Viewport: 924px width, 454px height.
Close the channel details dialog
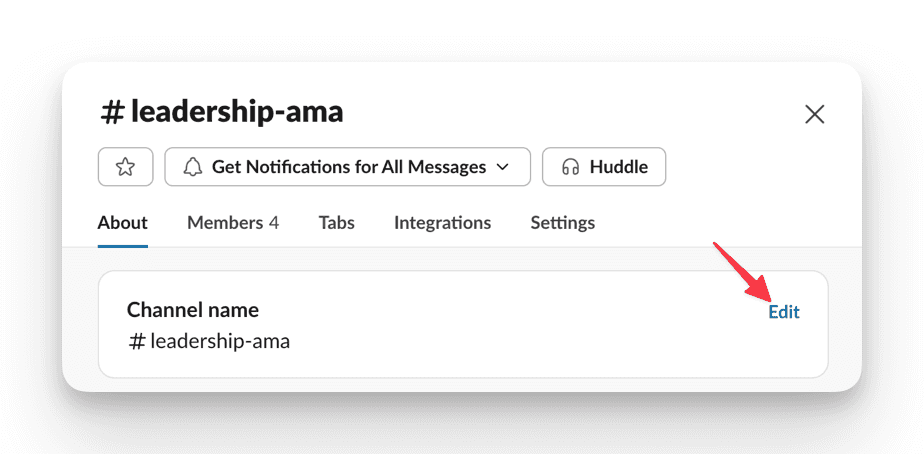[x=814, y=114]
